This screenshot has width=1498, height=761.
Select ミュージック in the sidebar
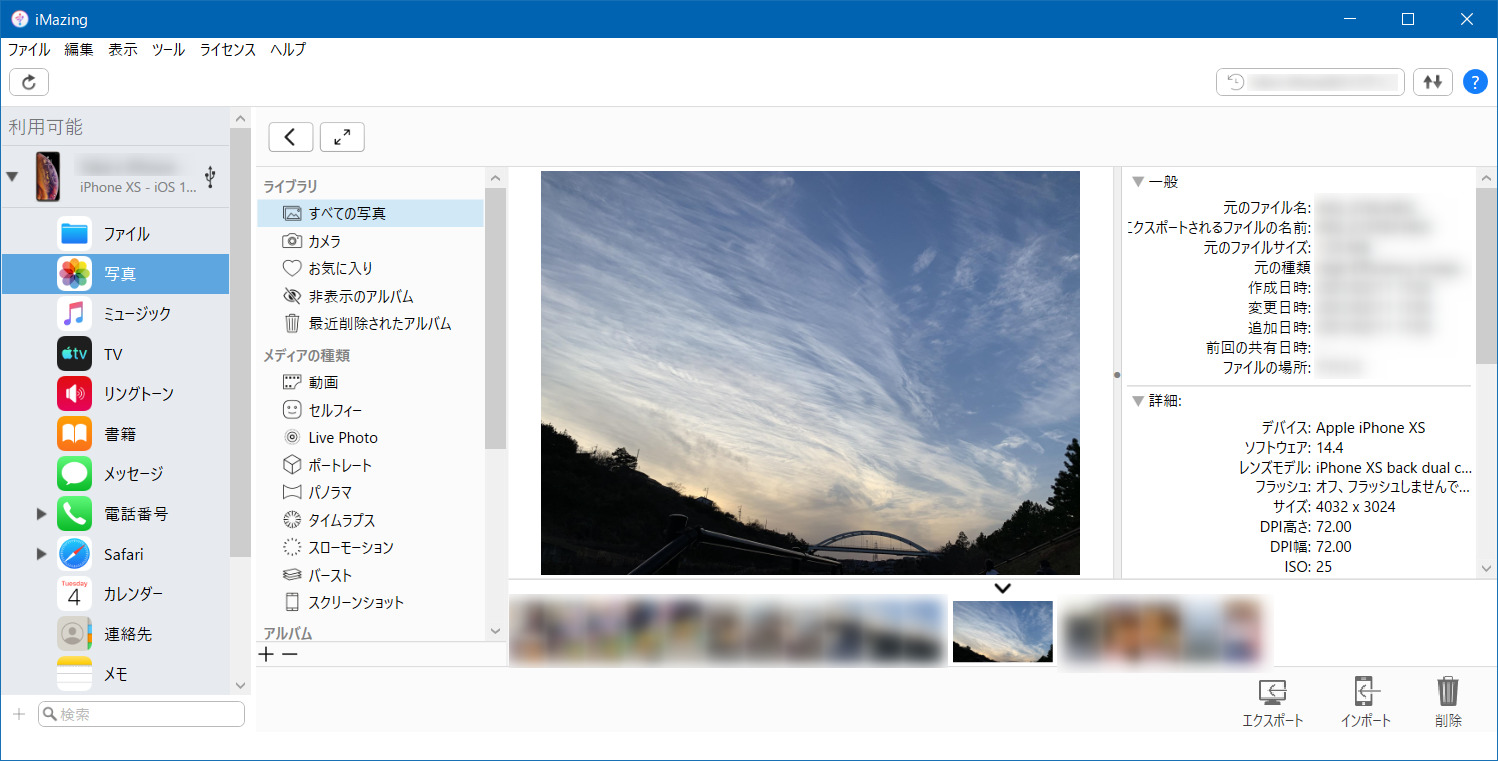[x=115, y=314]
